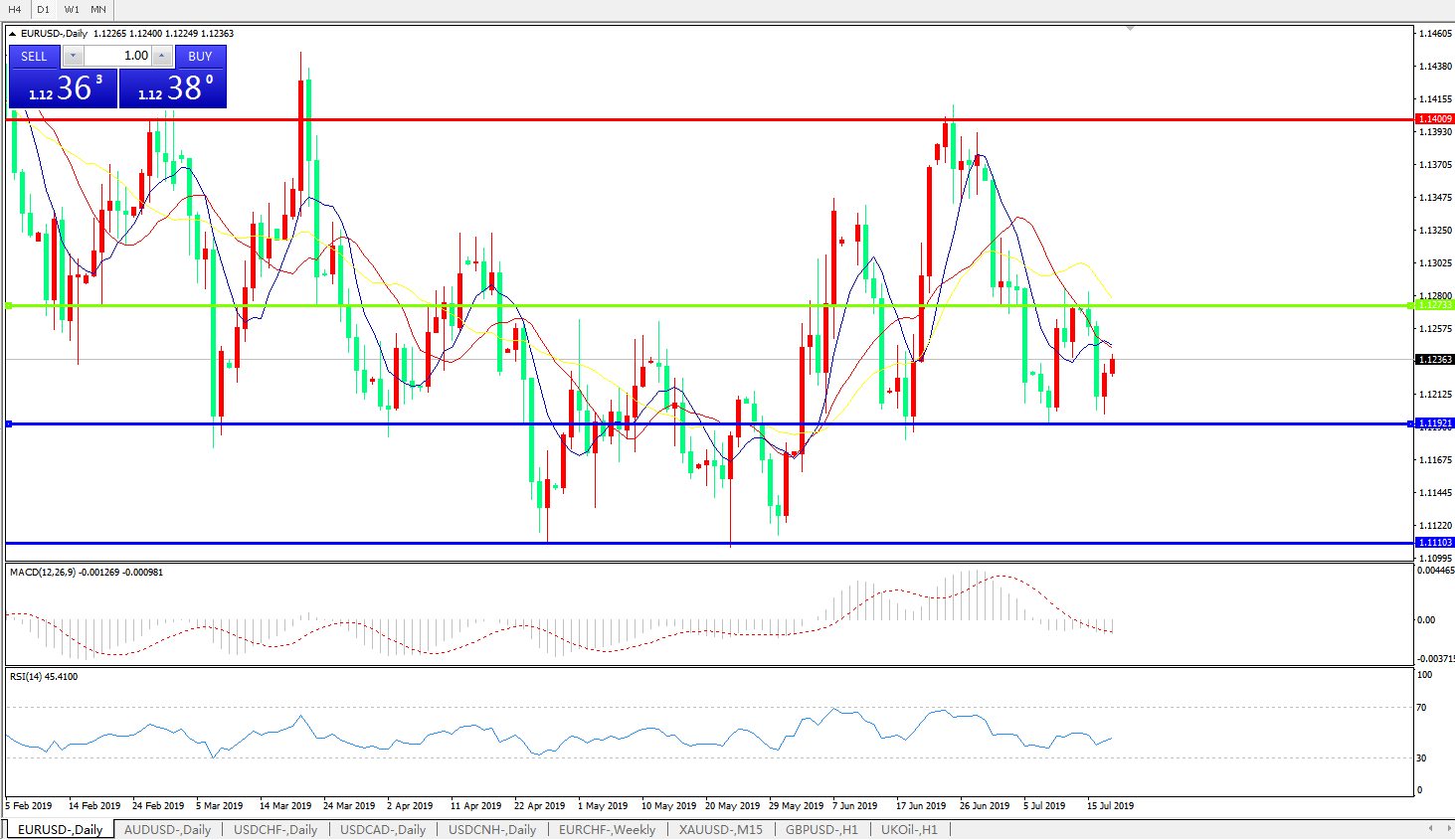The width and height of the screenshot is (1455, 840).
Task: Click the 1.00 volume input field
Action: click(x=117, y=57)
